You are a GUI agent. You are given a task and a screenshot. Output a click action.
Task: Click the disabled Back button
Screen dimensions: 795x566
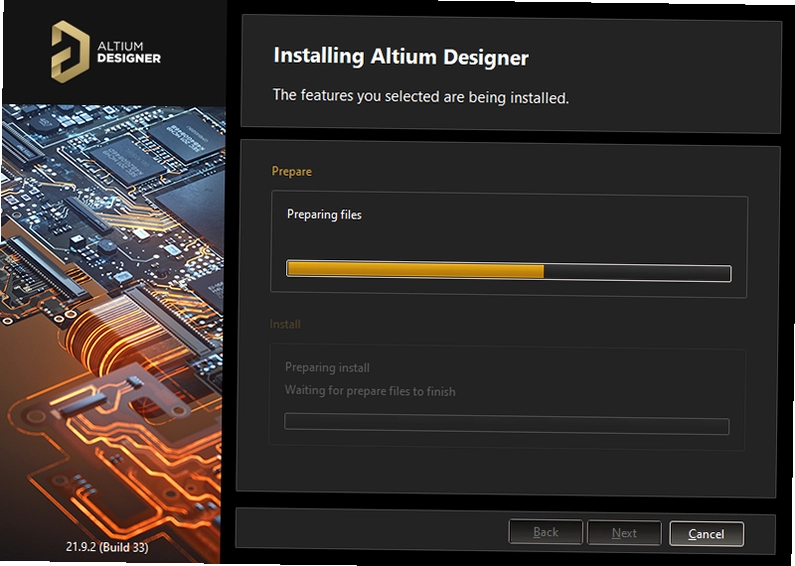(x=546, y=532)
